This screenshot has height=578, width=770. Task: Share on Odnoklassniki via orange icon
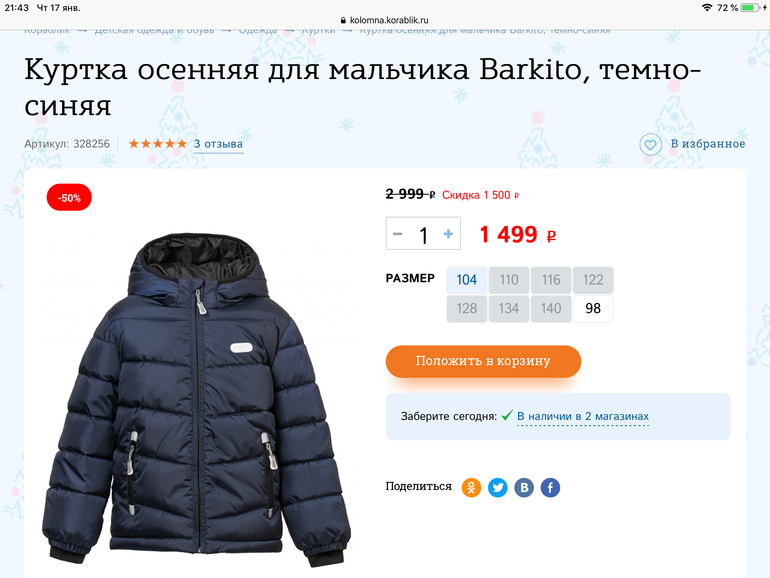pos(471,488)
